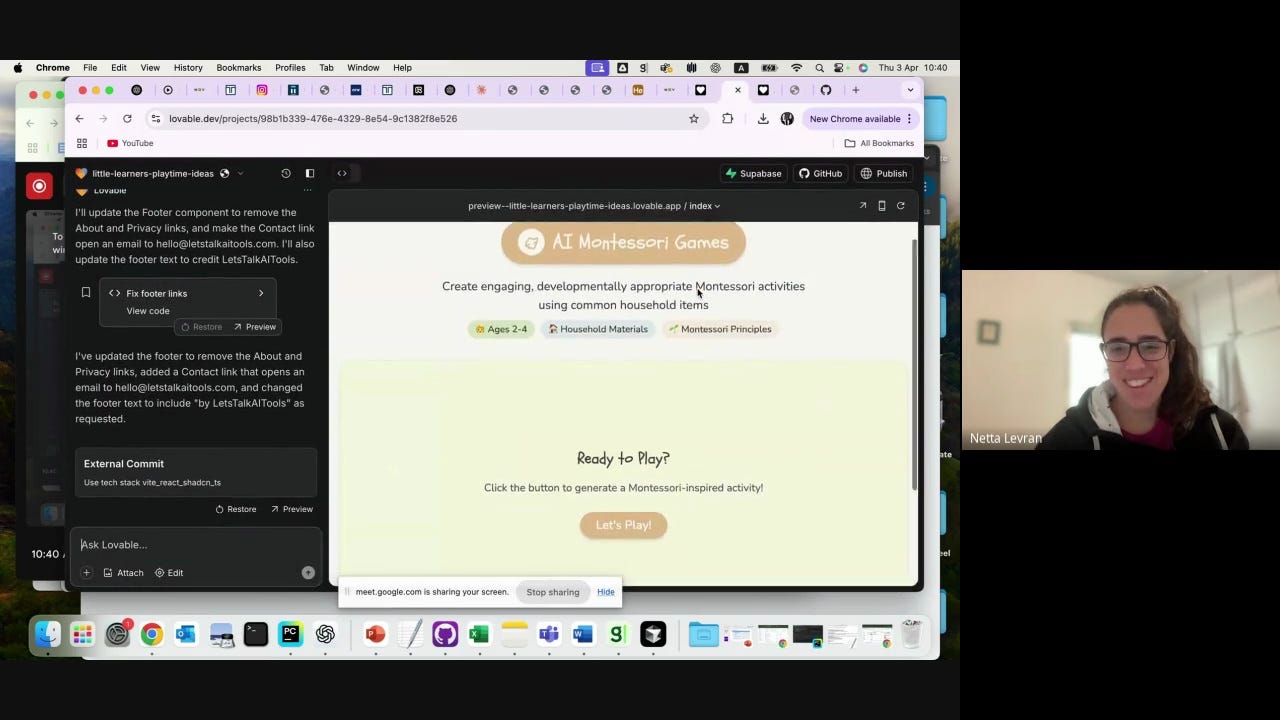Open the Bookmarks menu in the menu bar
This screenshot has height=720, width=1280.
[x=238, y=67]
